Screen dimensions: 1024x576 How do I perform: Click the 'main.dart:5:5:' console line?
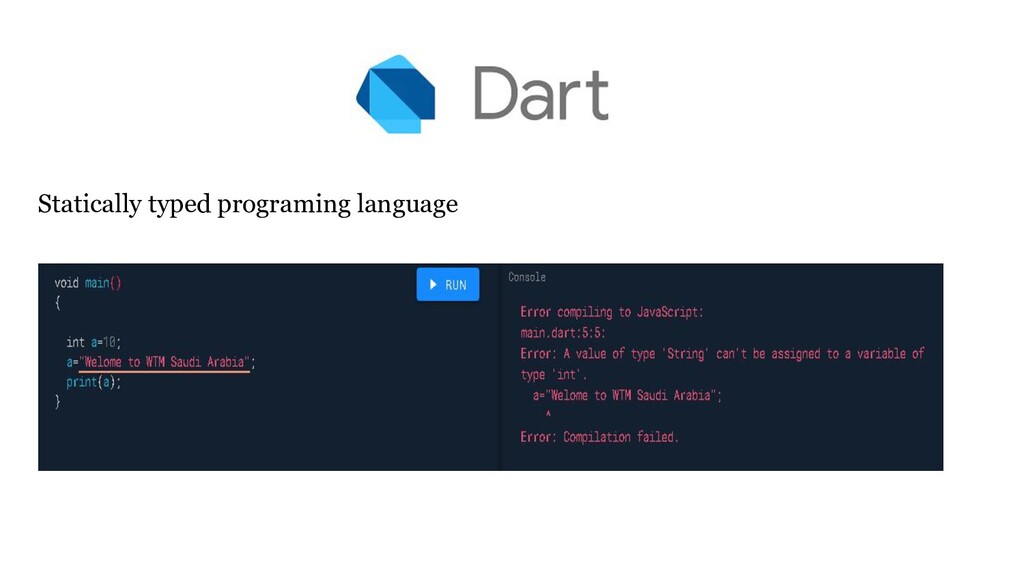point(563,333)
